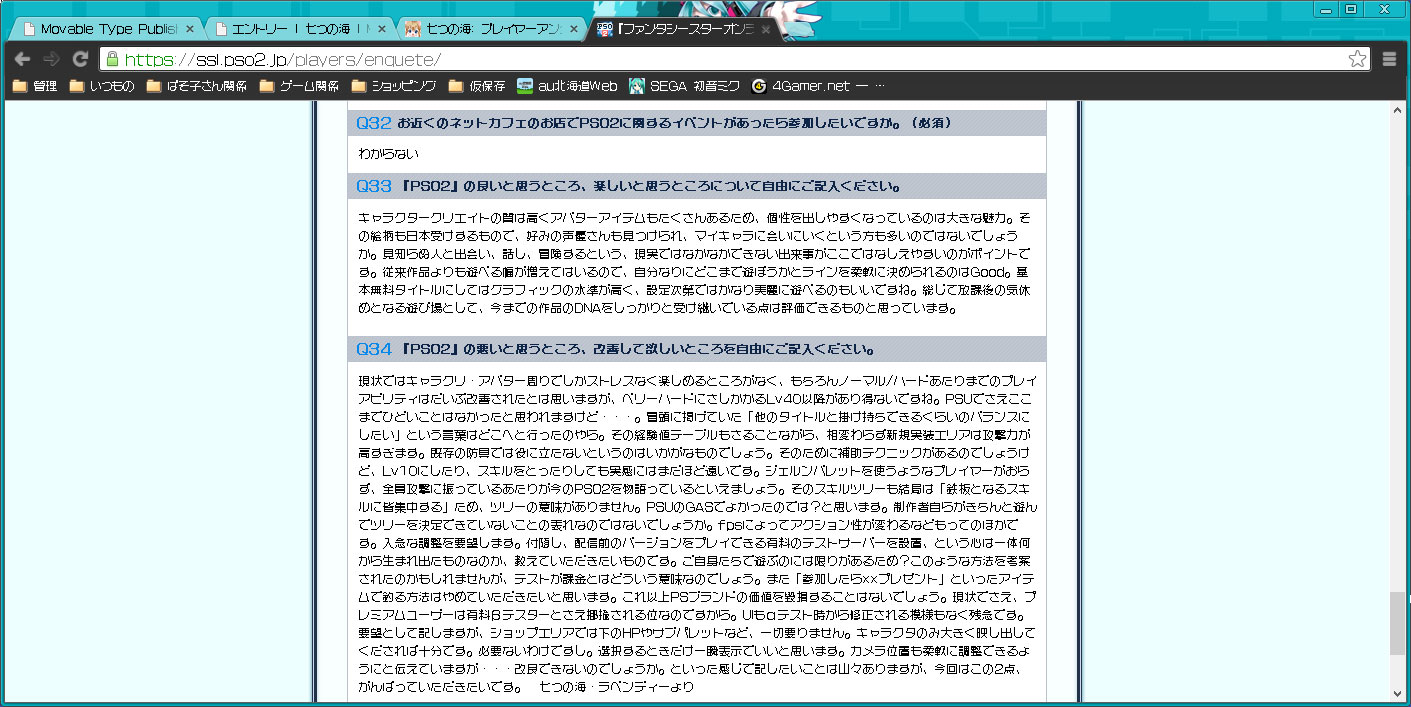Bookmark this page with the star

(x=1357, y=59)
